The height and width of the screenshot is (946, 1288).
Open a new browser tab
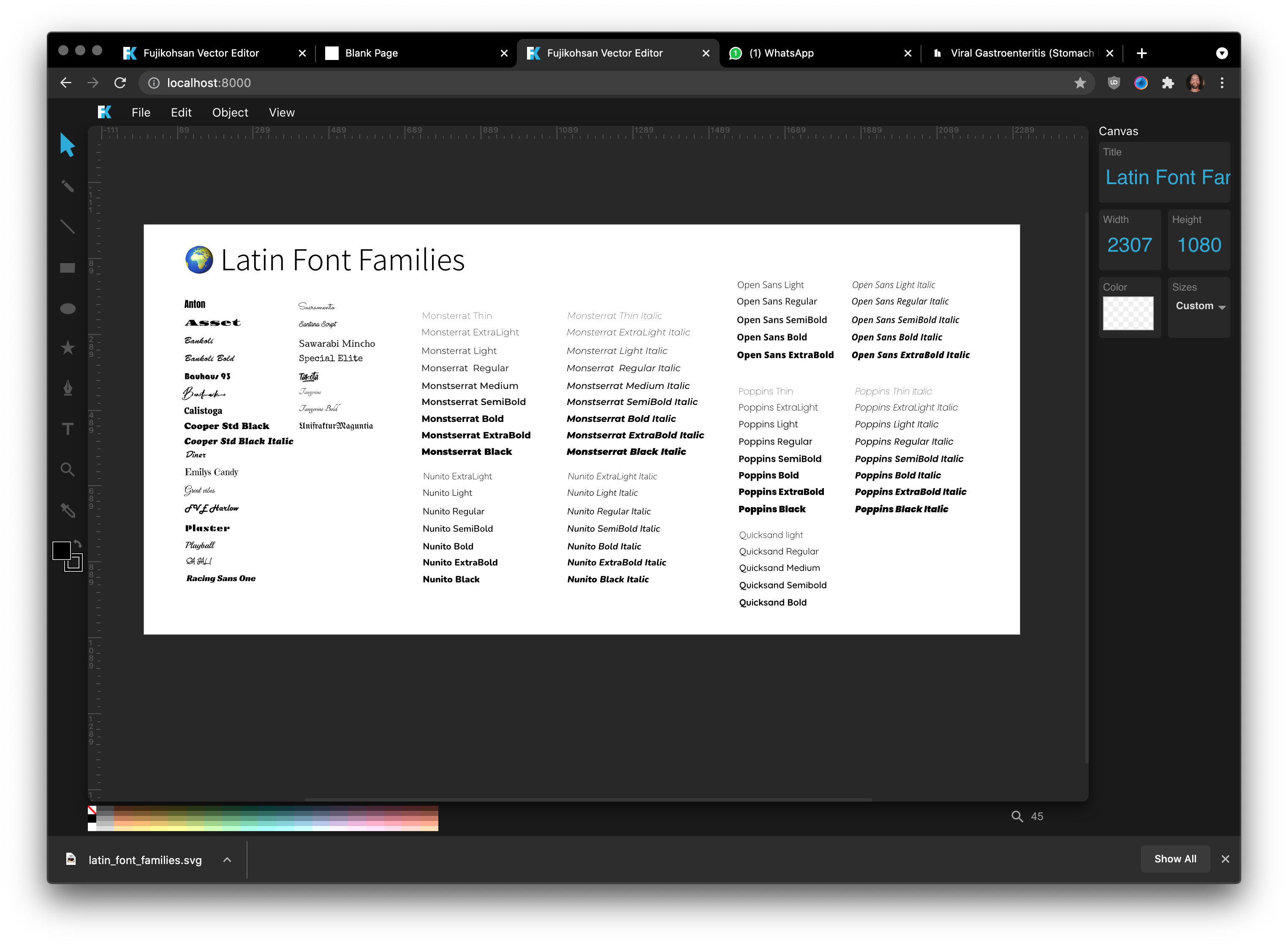tap(1141, 53)
